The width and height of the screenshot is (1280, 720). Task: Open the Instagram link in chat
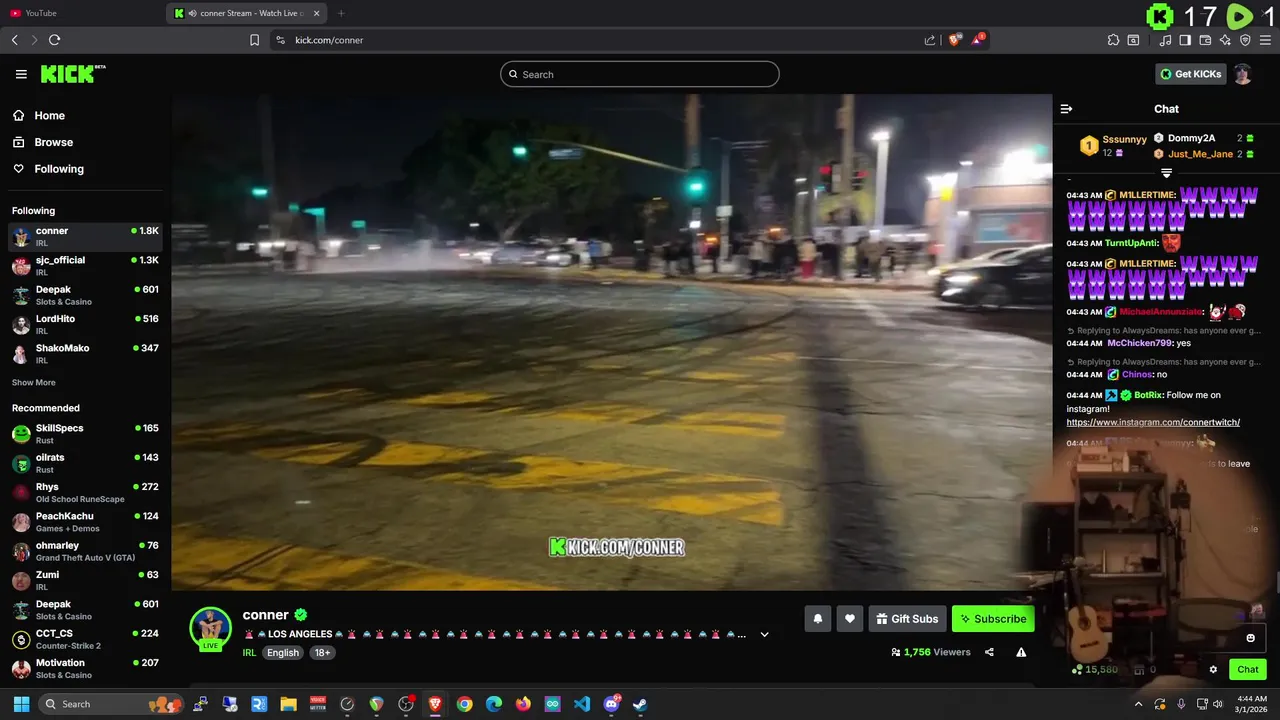1153,422
